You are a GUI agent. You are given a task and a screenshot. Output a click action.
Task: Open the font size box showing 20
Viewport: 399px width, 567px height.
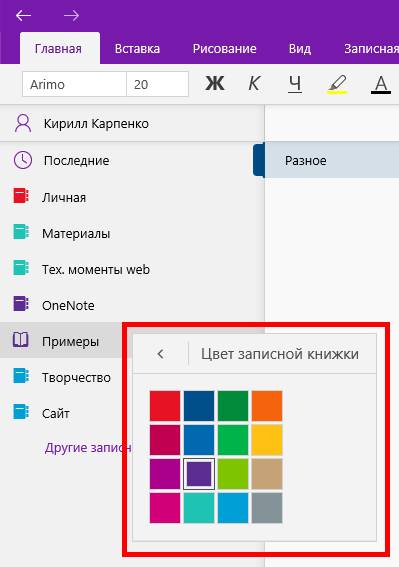click(x=157, y=84)
